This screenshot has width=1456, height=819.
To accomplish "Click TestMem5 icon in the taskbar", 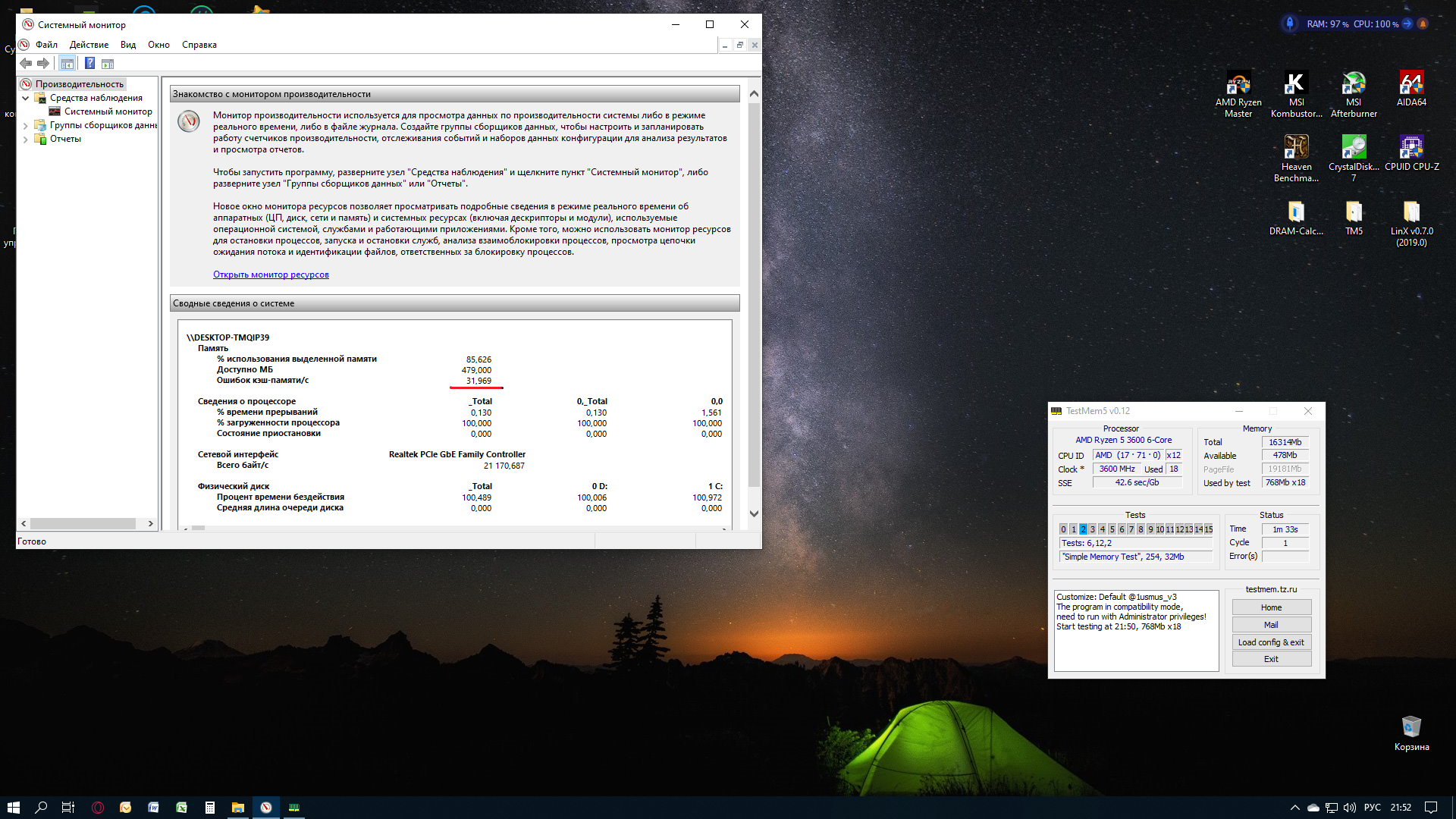I will [293, 808].
